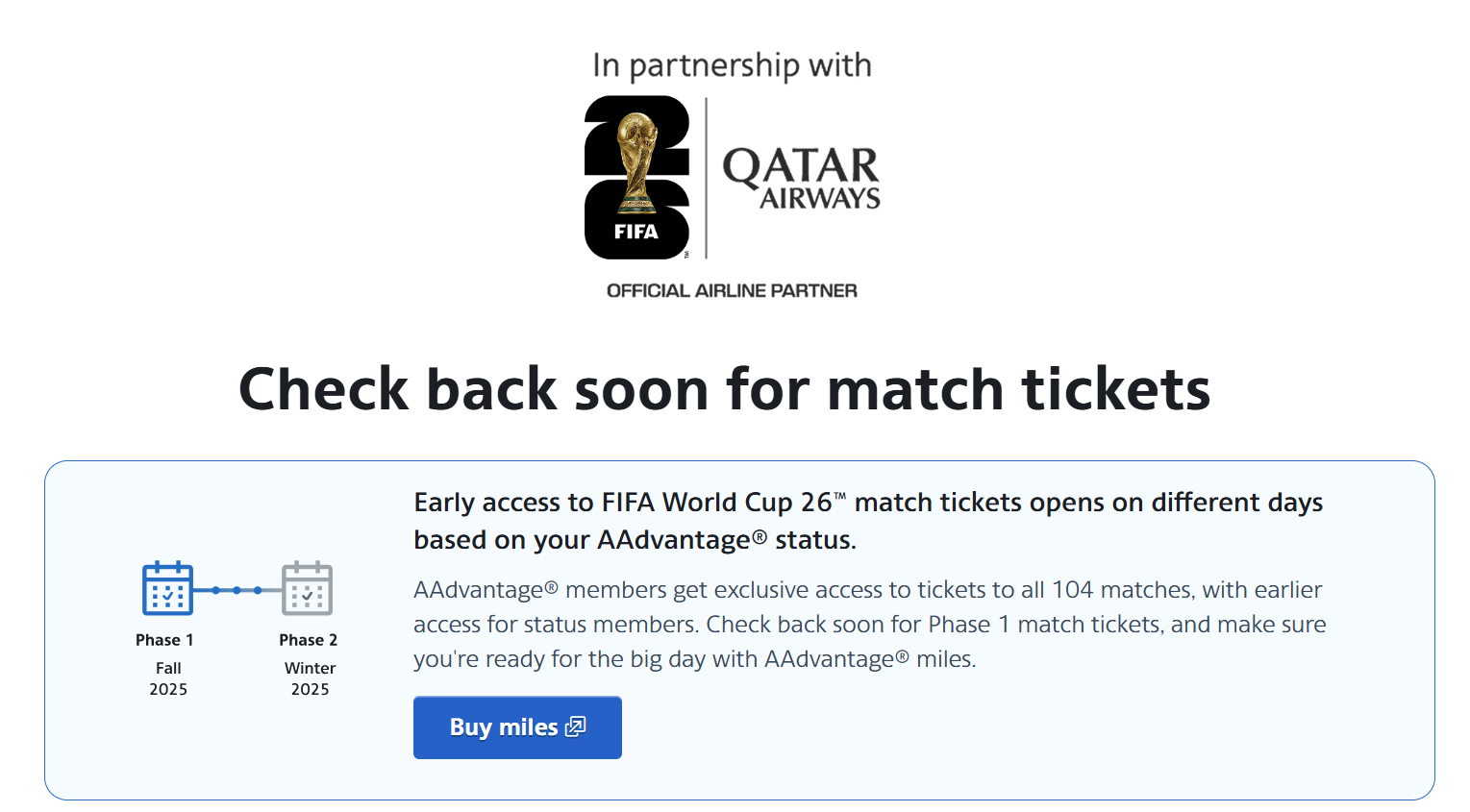The image size is (1470, 812).
Task: Click the Fall 2025 date text
Action: pos(168,678)
